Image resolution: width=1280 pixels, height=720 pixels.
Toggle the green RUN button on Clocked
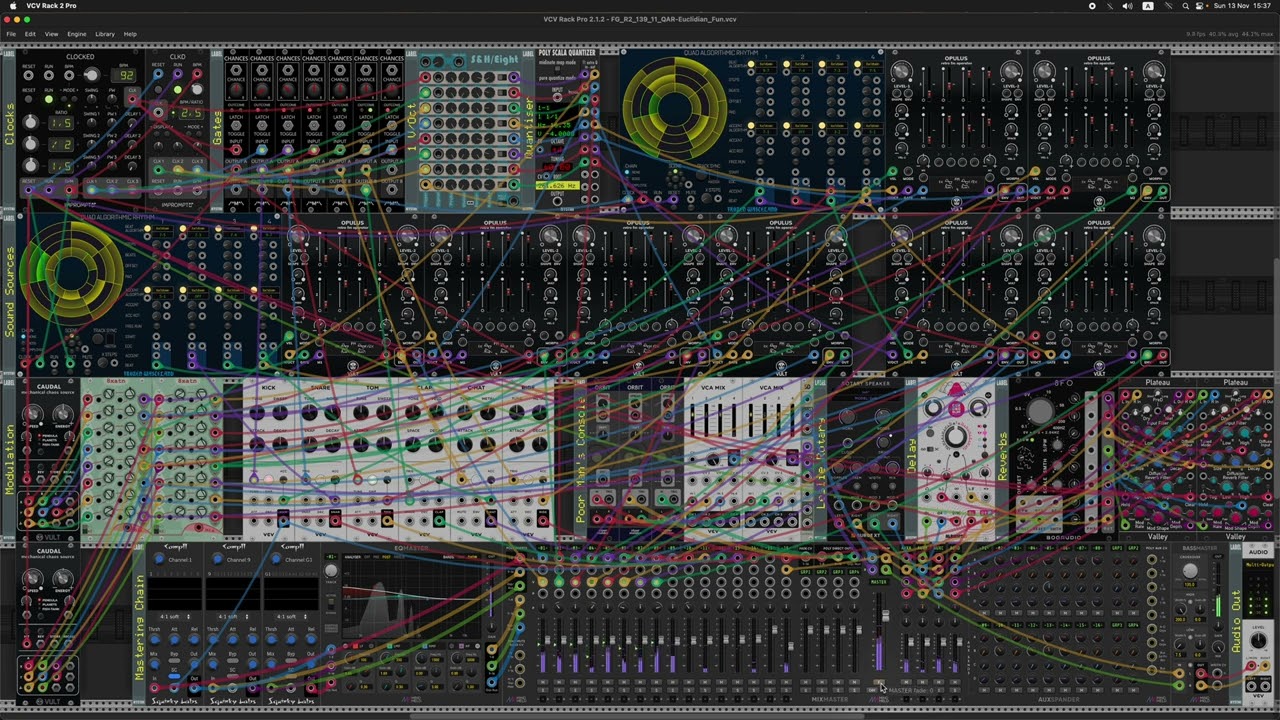point(49,100)
